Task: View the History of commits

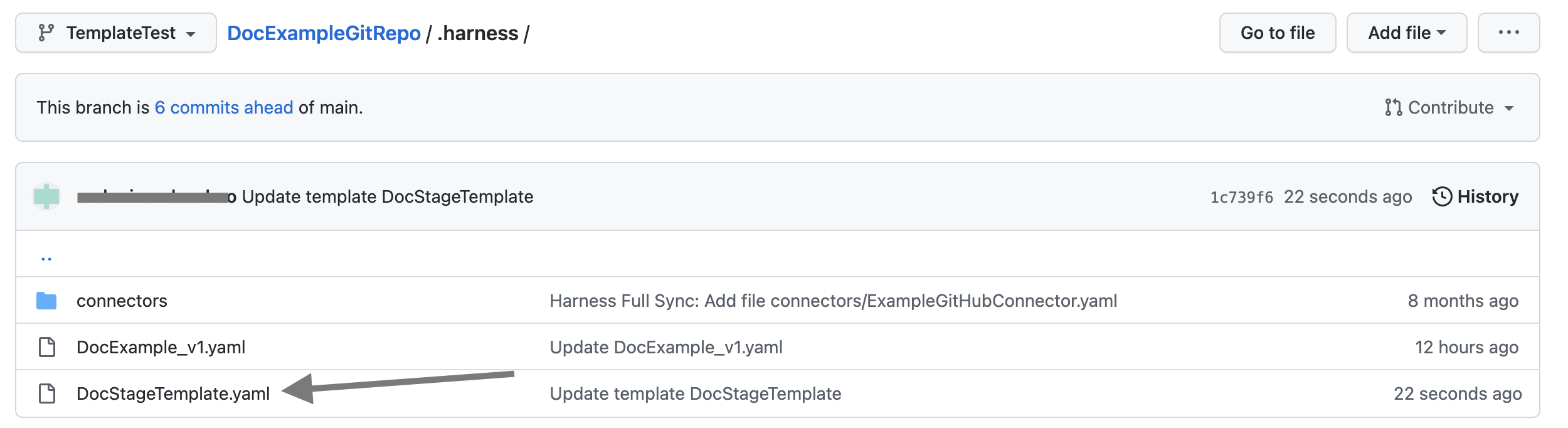Action: point(1487,197)
